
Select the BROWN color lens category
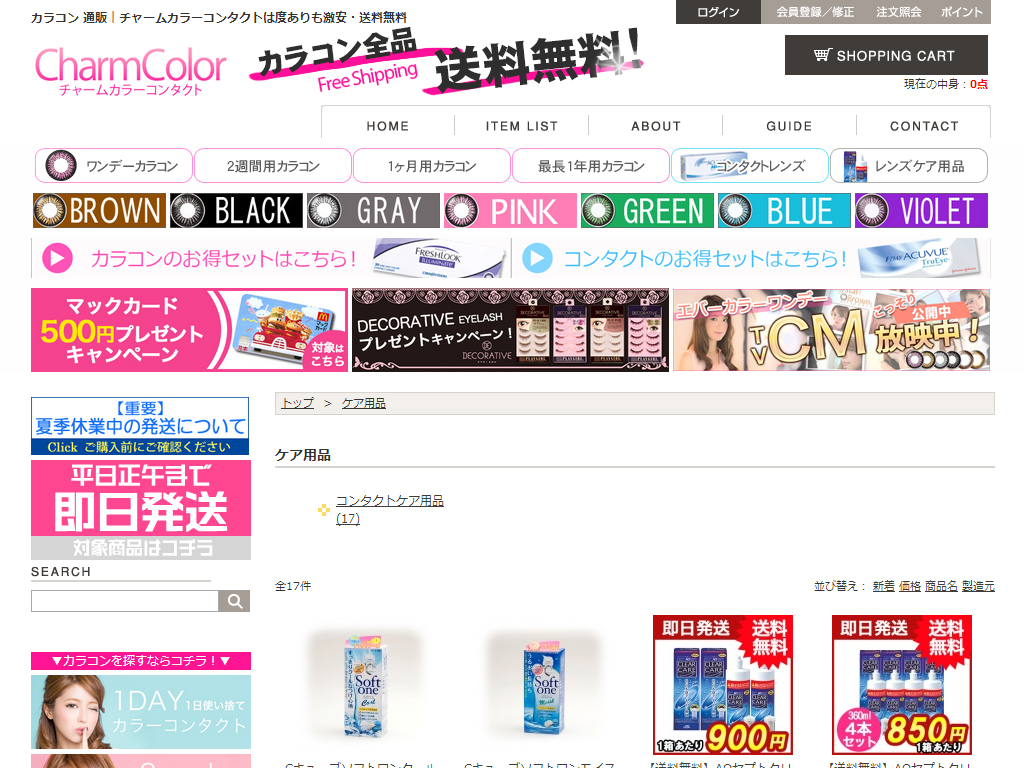[99, 211]
